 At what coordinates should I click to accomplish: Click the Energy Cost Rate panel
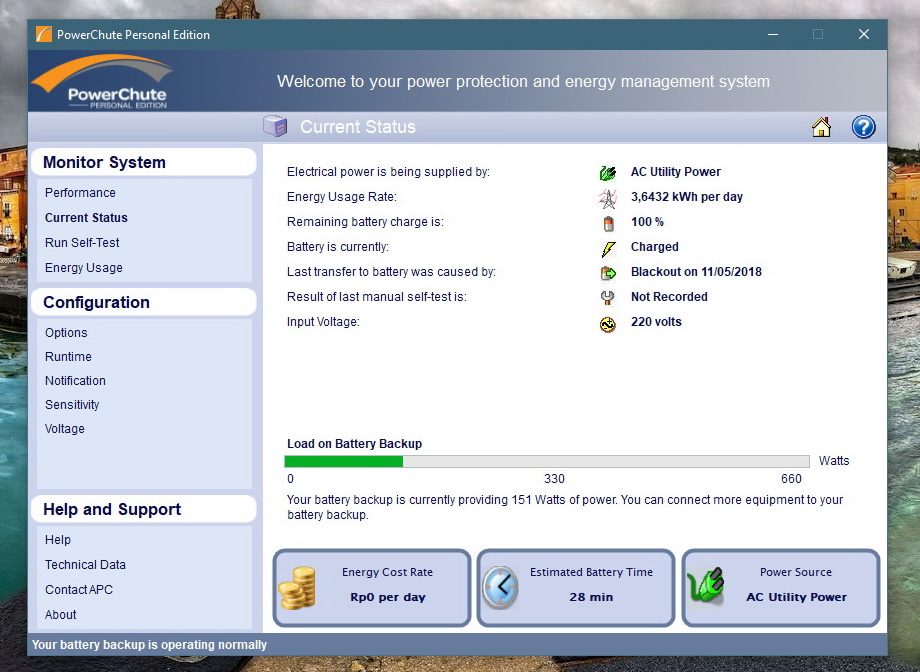pyautogui.click(x=371, y=587)
